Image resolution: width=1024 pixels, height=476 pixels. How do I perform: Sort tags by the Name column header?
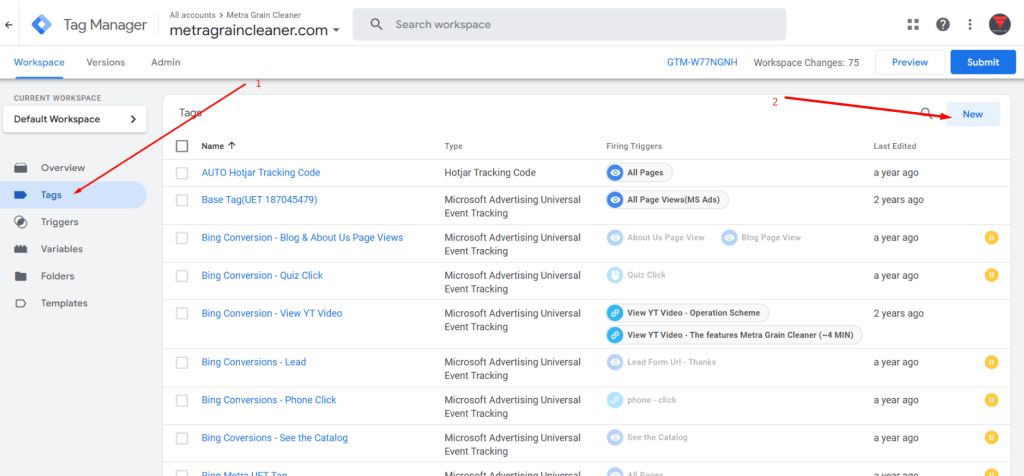pyautogui.click(x=218, y=146)
